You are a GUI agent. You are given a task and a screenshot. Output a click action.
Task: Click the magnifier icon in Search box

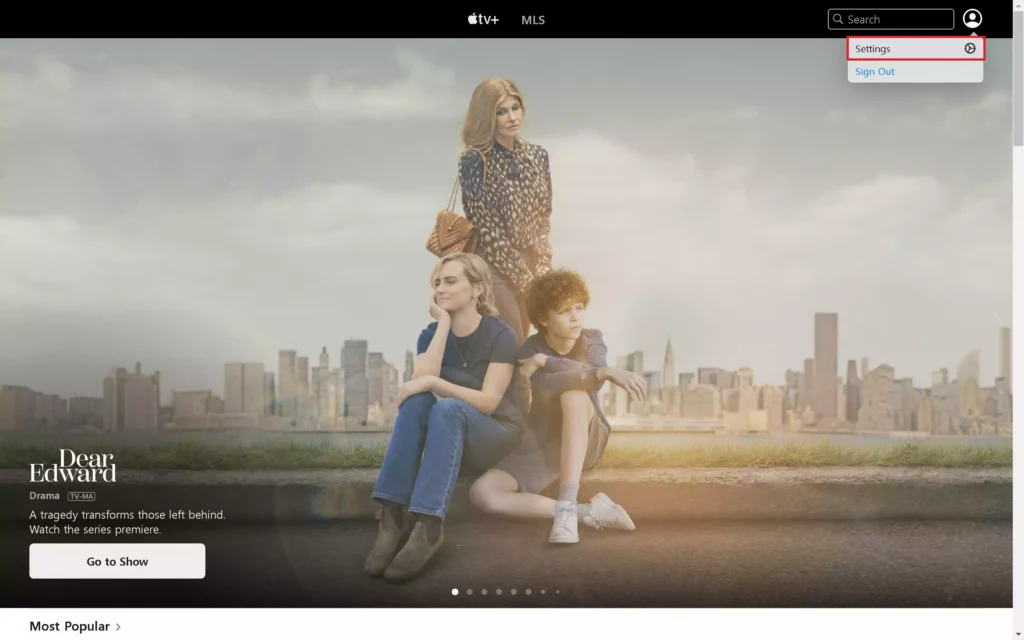pyautogui.click(x=838, y=20)
